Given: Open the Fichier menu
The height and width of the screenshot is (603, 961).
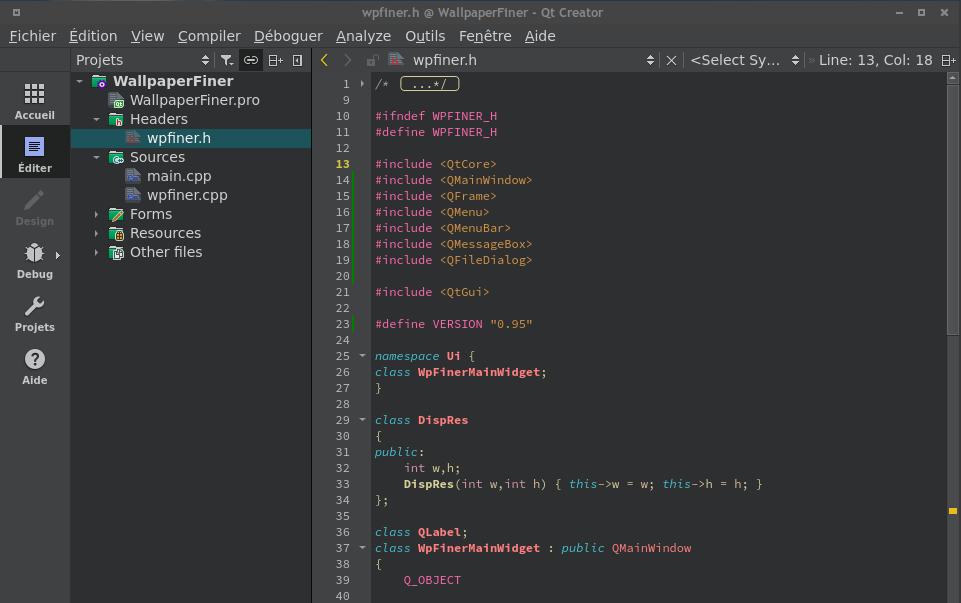Looking at the screenshot, I should (x=32, y=36).
